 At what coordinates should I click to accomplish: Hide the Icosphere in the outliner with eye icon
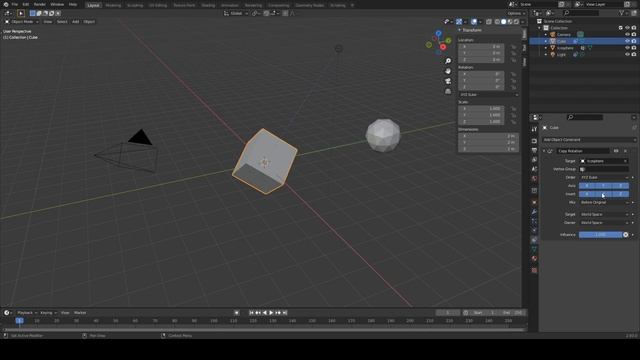pyautogui.click(x=627, y=48)
